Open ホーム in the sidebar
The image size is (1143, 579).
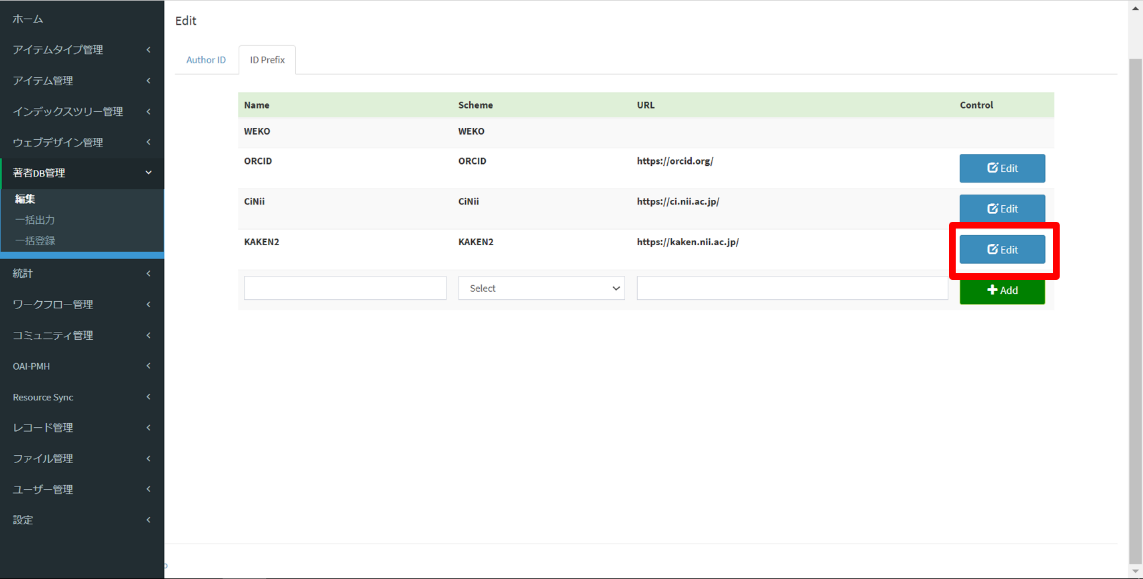click(x=28, y=19)
